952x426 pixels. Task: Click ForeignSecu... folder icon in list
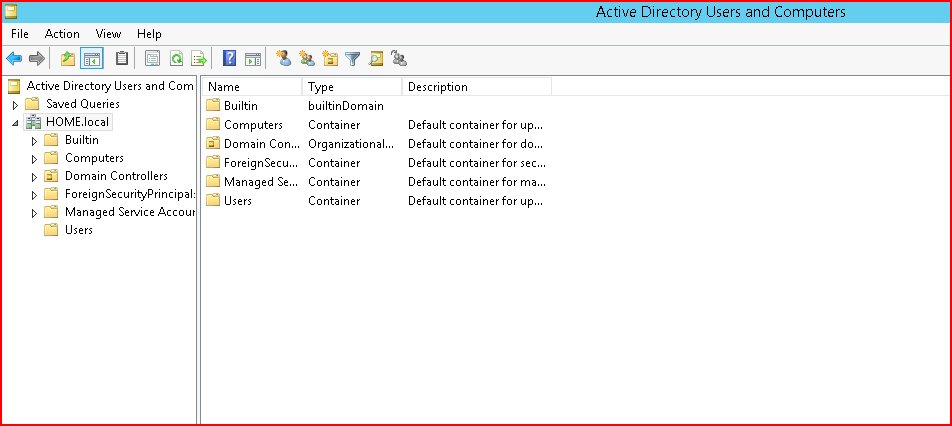click(212, 163)
